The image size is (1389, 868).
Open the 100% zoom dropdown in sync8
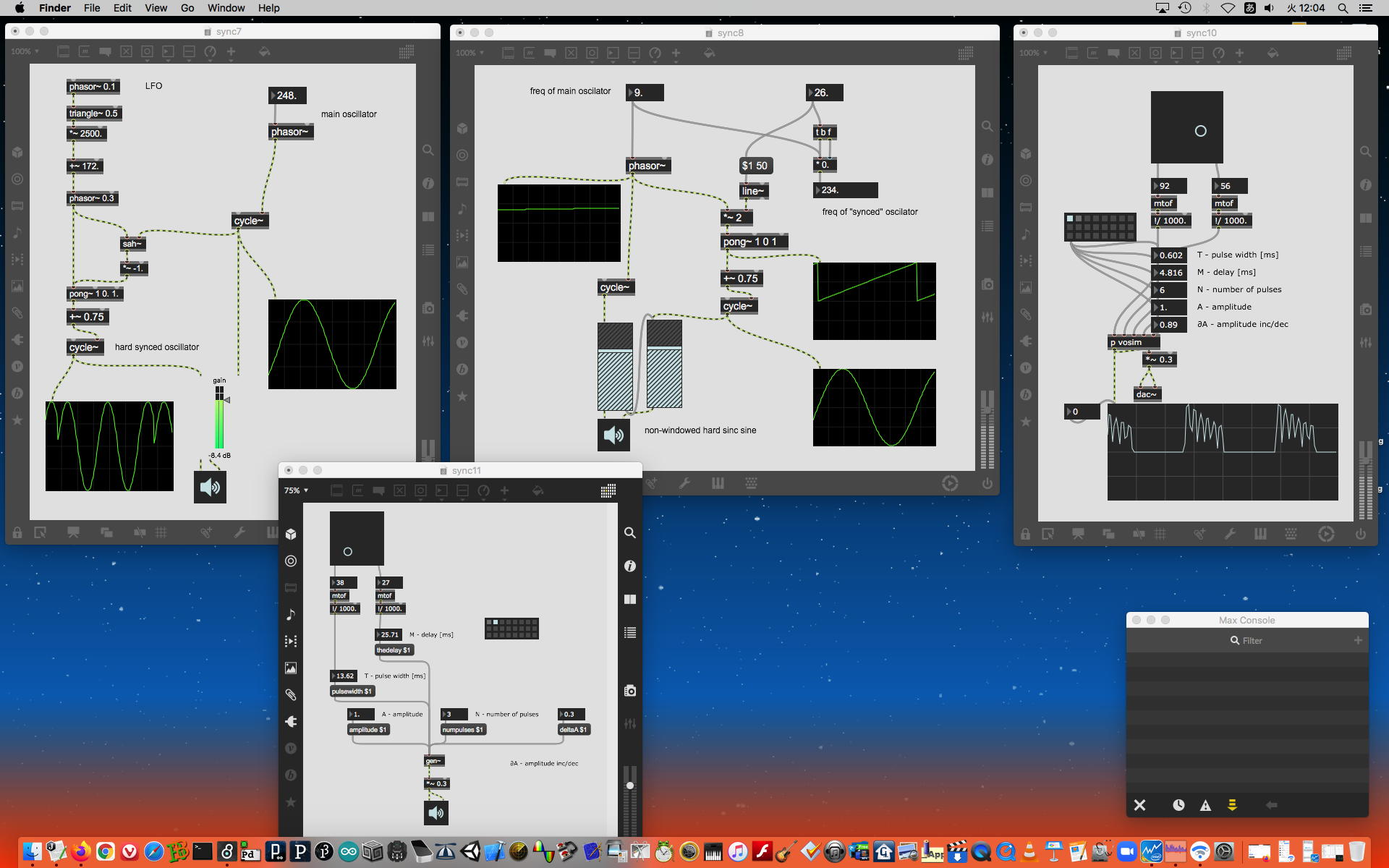470,53
